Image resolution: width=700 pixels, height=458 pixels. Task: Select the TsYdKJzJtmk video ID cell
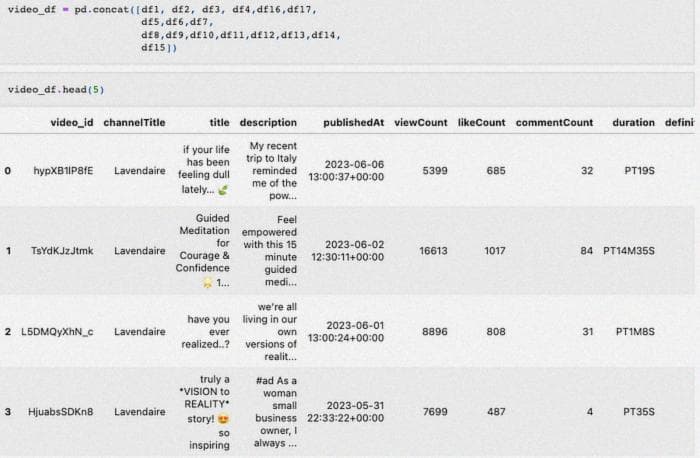62,251
